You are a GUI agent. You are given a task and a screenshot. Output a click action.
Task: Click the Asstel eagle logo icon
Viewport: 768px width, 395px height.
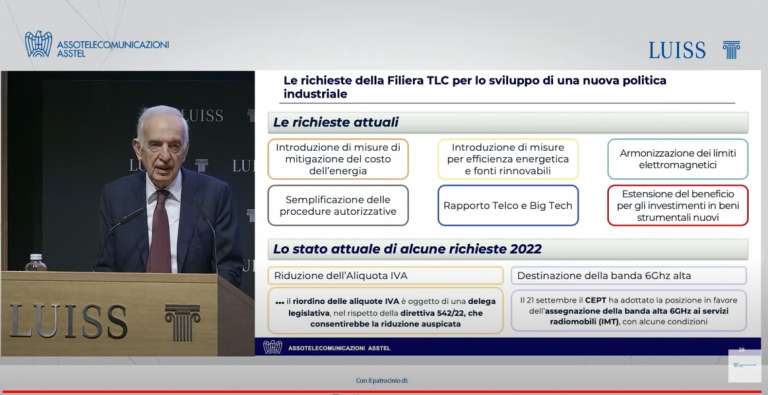[x=38, y=44]
